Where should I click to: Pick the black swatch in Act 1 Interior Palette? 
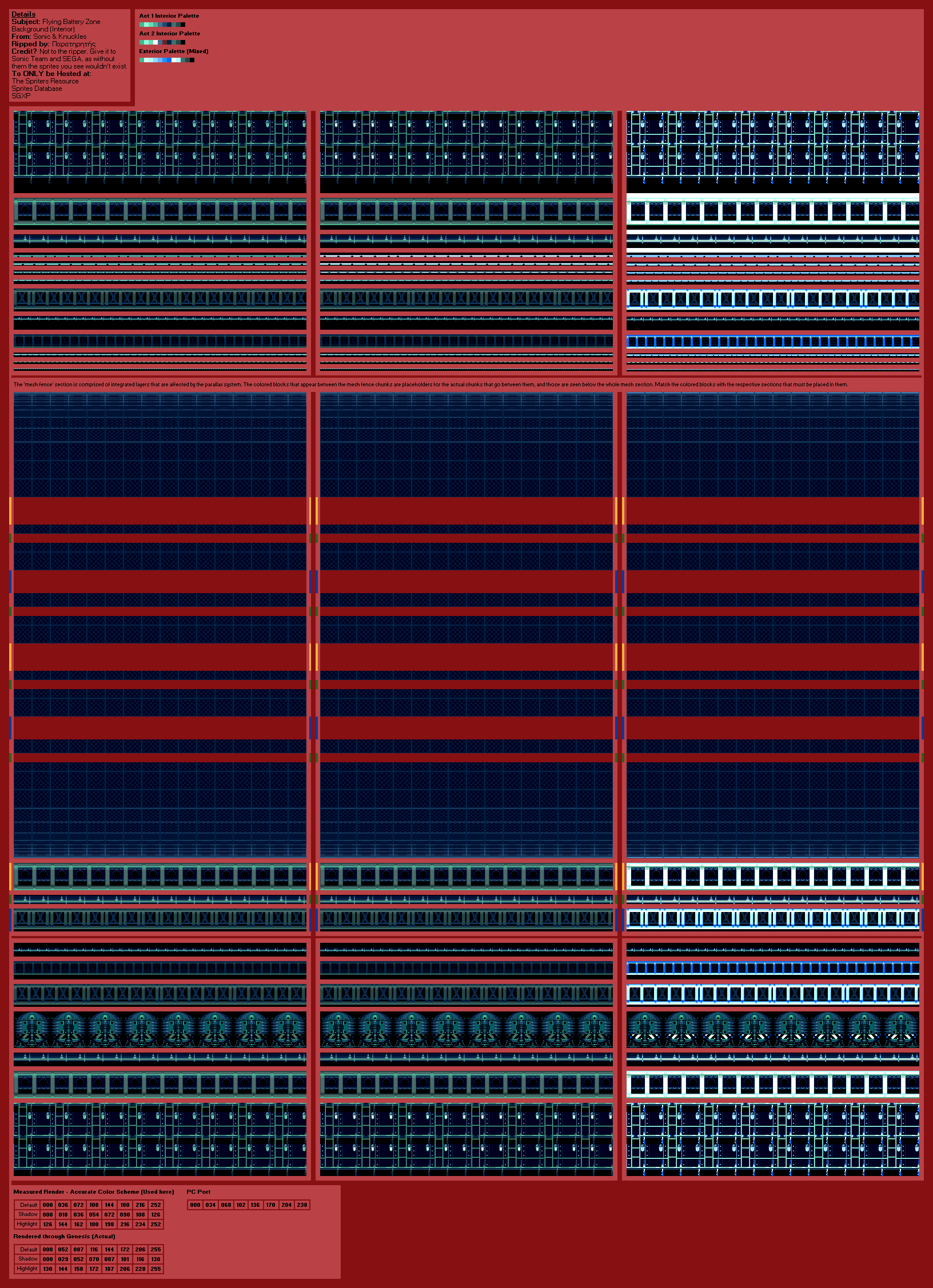pos(183,25)
